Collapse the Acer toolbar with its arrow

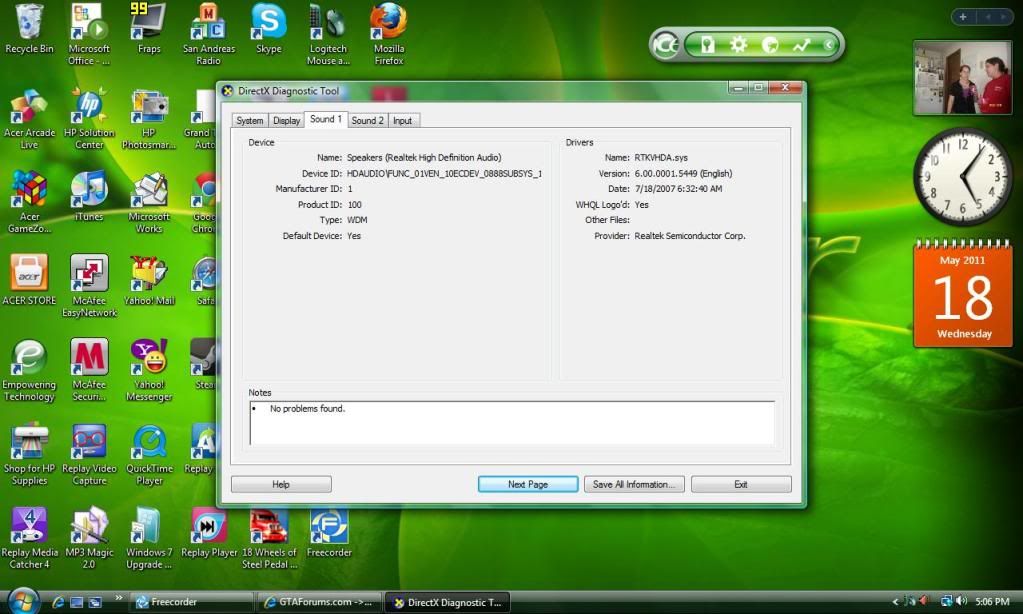pyautogui.click(x=829, y=45)
